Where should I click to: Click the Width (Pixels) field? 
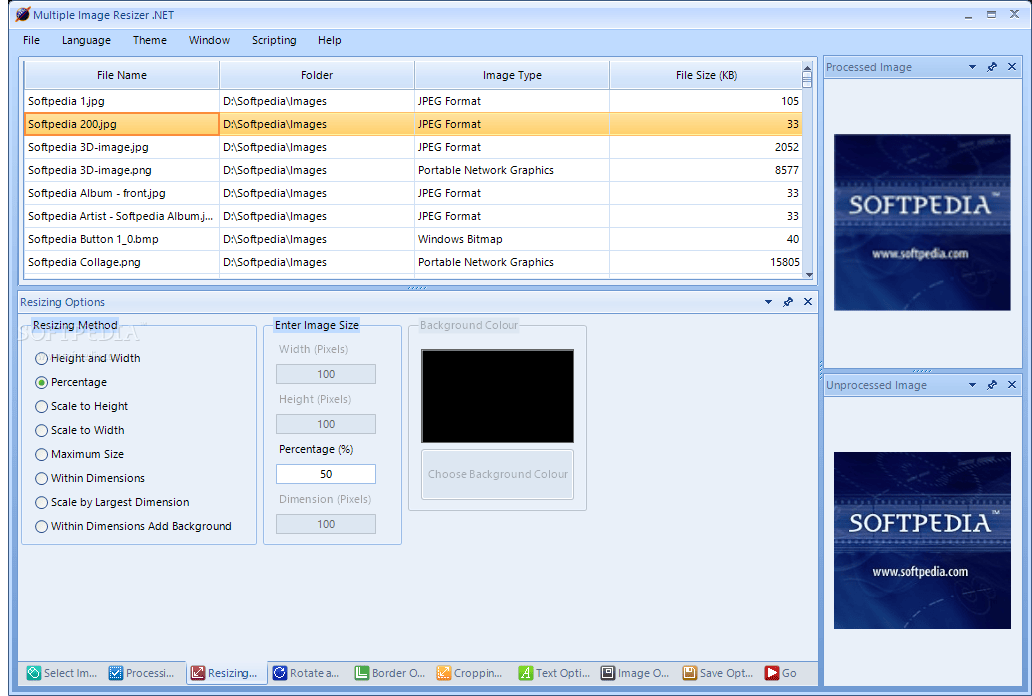(326, 374)
